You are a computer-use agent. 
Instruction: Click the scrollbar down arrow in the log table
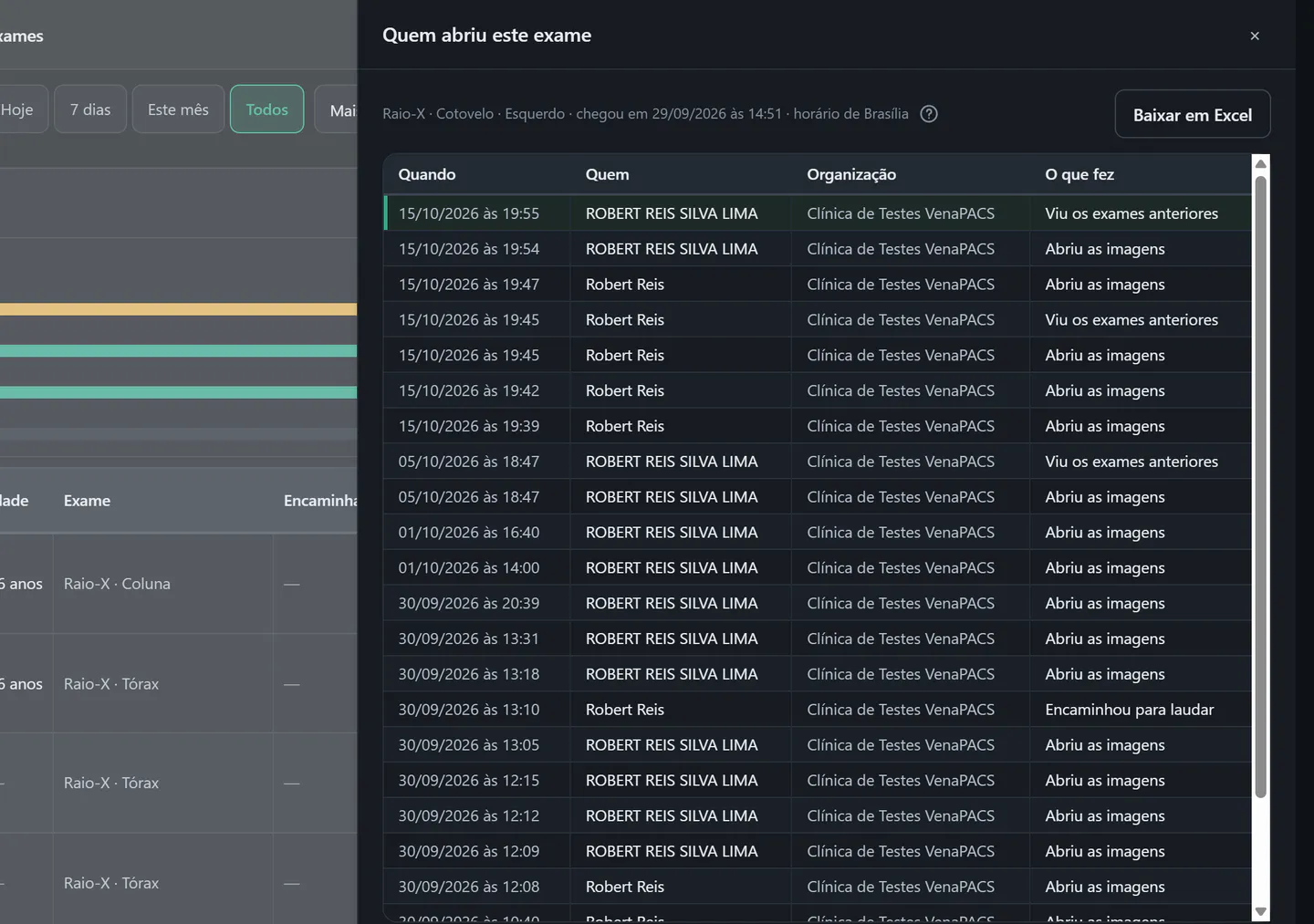click(x=1260, y=911)
